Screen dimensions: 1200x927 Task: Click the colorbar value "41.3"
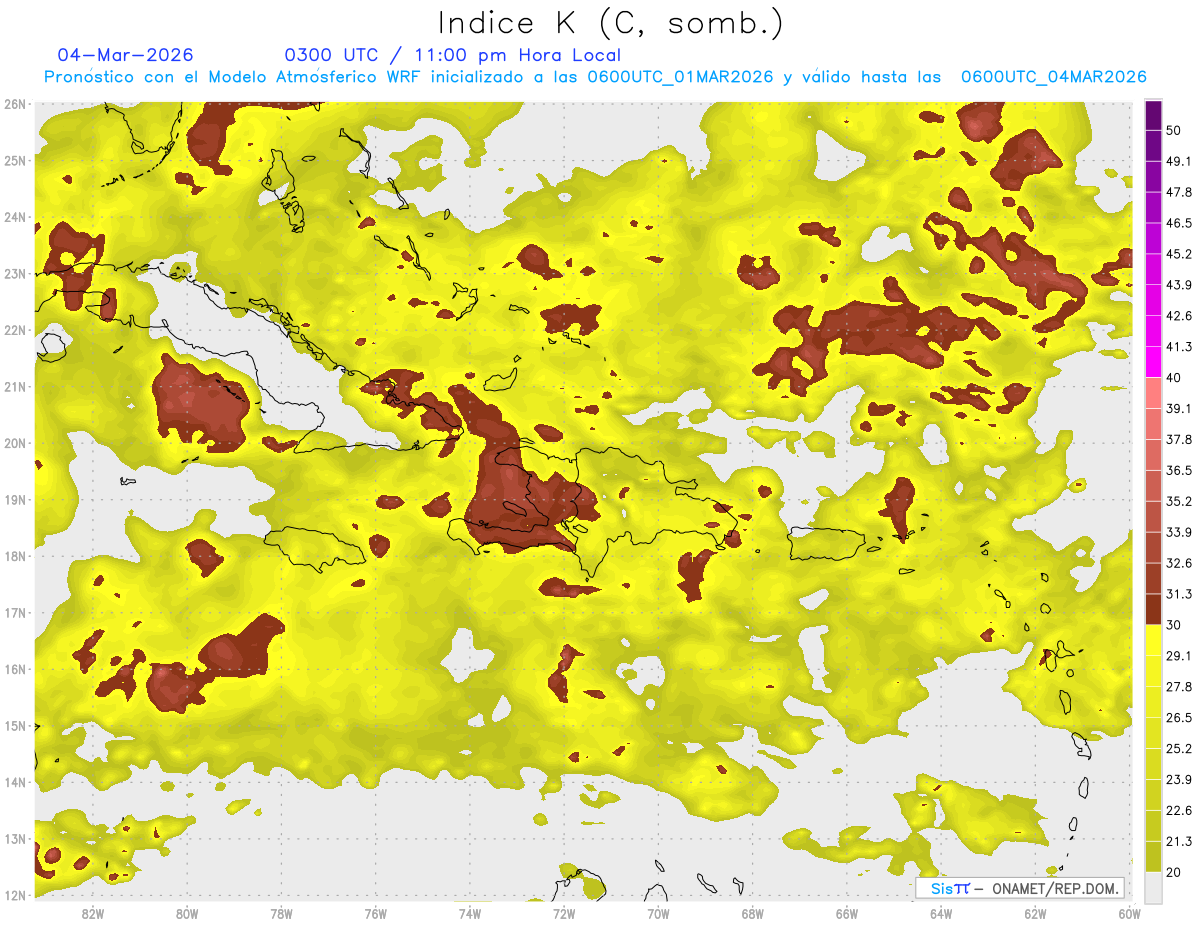[1178, 347]
